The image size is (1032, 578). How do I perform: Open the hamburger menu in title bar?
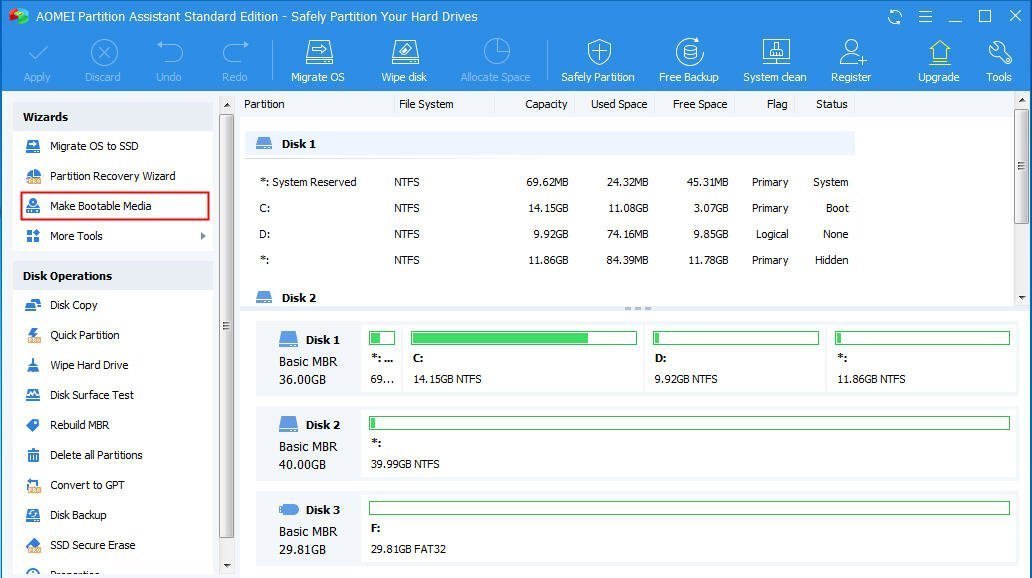pyautogui.click(x=925, y=16)
